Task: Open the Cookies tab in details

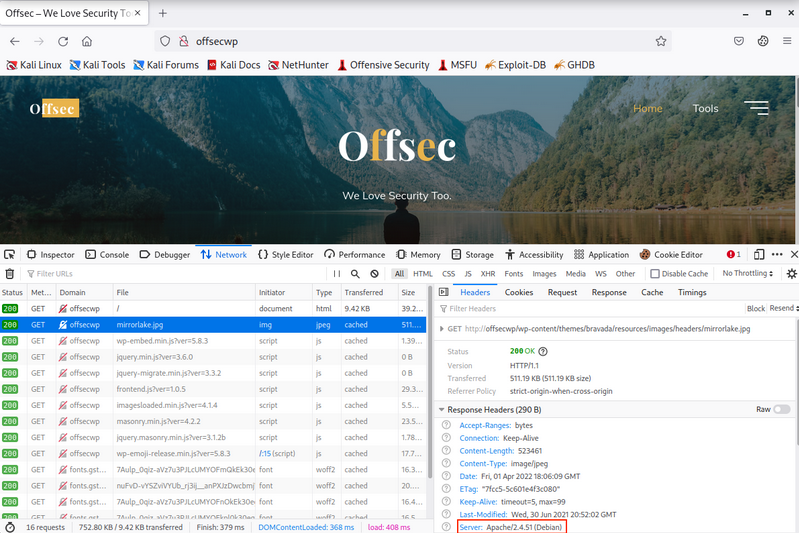Action: [x=518, y=292]
